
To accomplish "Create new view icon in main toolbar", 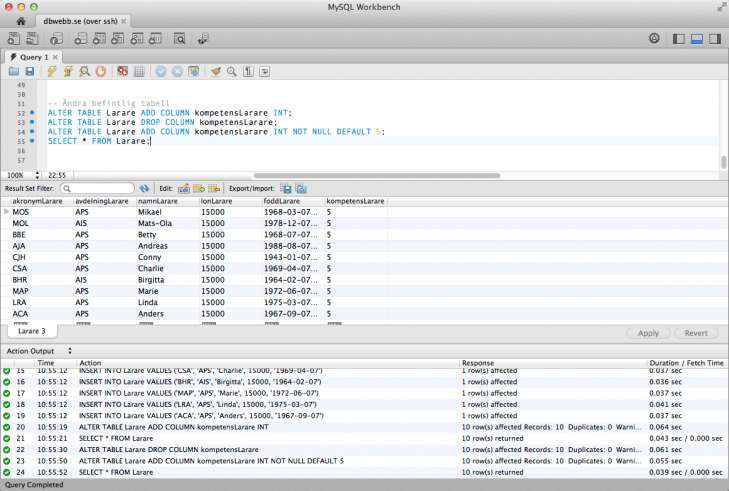I will point(118,39).
